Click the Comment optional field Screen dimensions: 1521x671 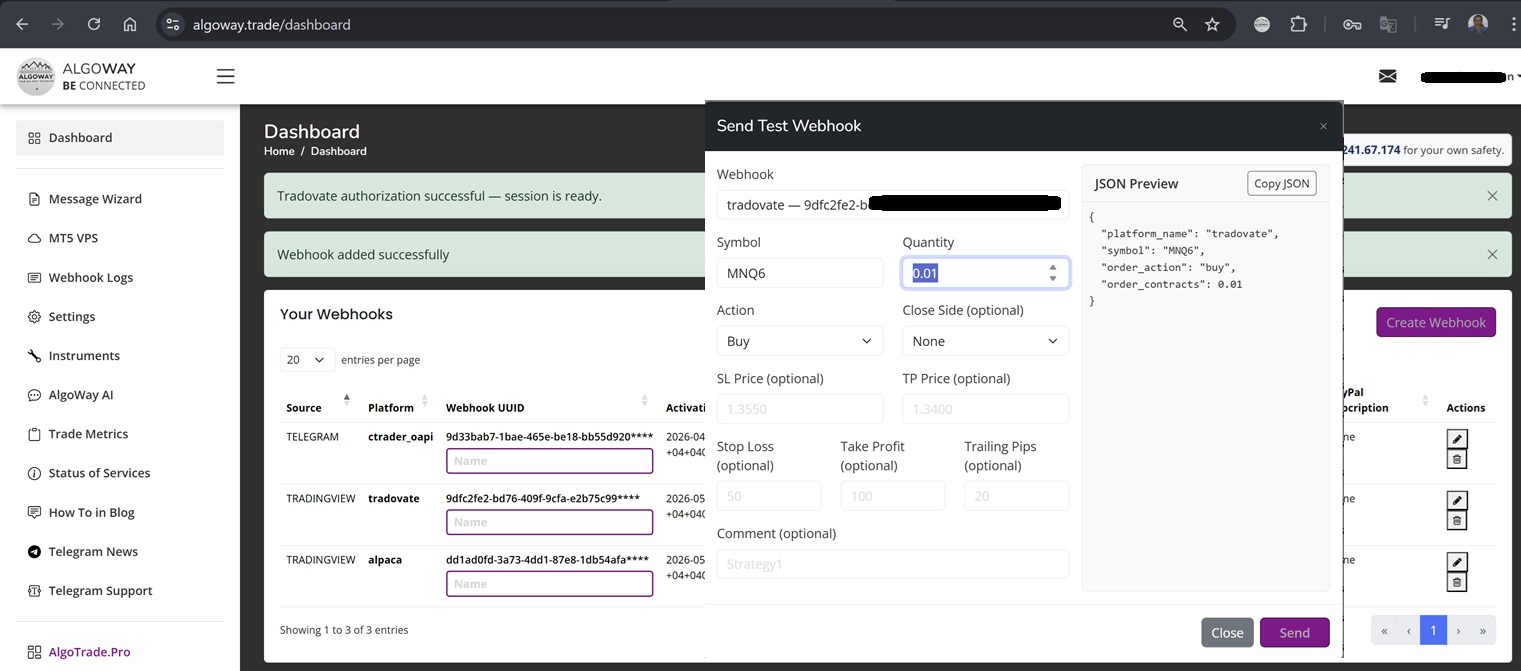pos(893,564)
